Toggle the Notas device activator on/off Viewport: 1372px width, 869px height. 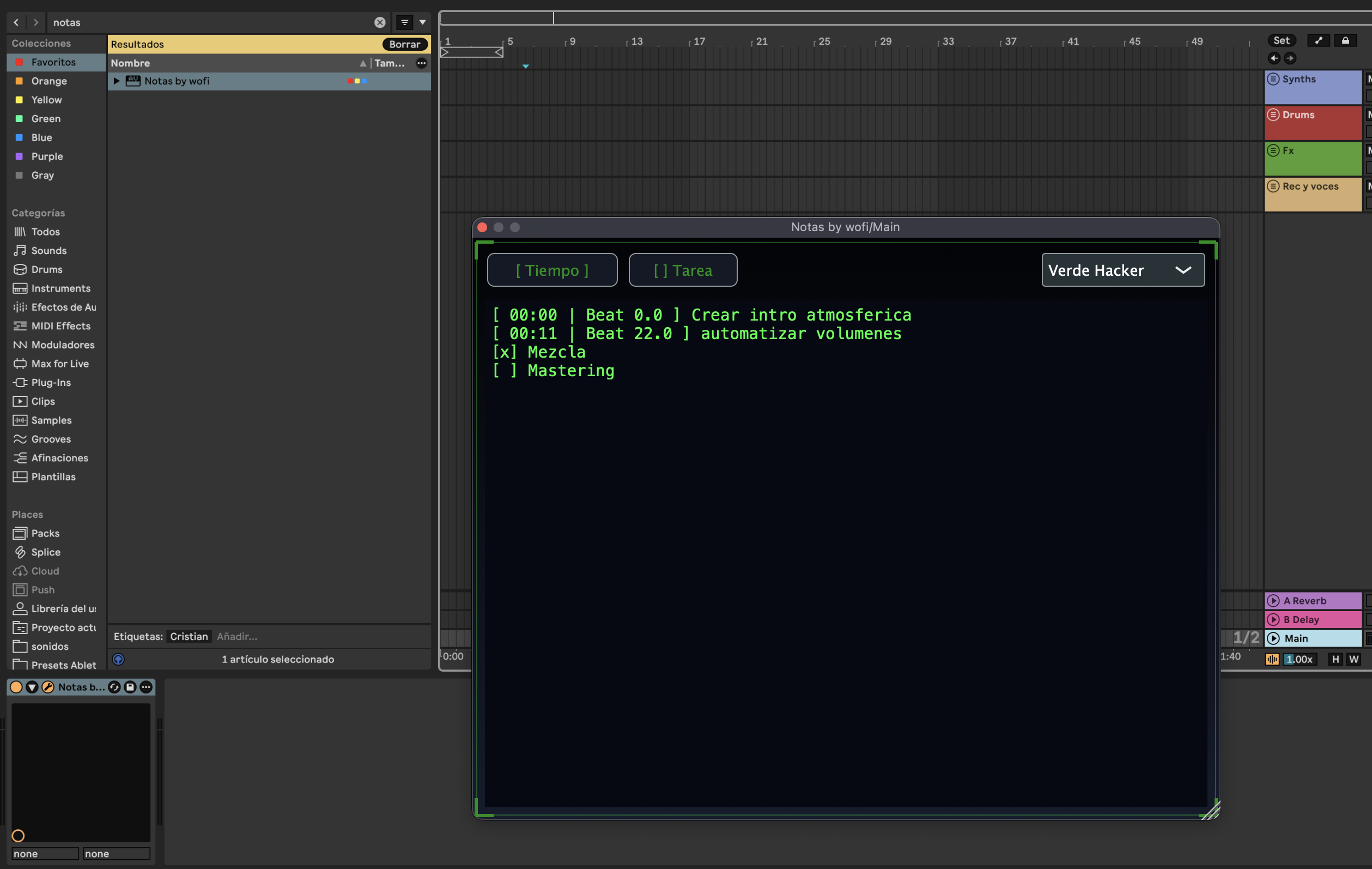pyautogui.click(x=16, y=687)
